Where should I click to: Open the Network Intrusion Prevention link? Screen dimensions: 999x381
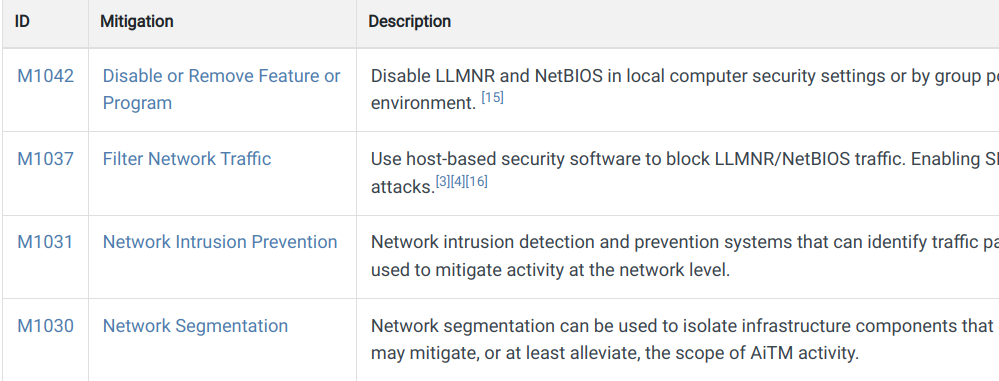[x=220, y=242]
